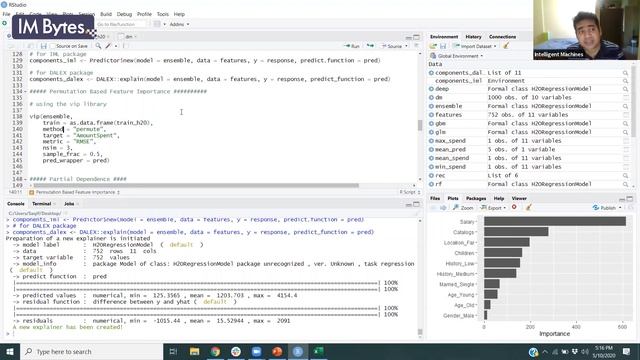Remove current plot with red X icon
This screenshot has width=640, height=360.
coord(514,207)
